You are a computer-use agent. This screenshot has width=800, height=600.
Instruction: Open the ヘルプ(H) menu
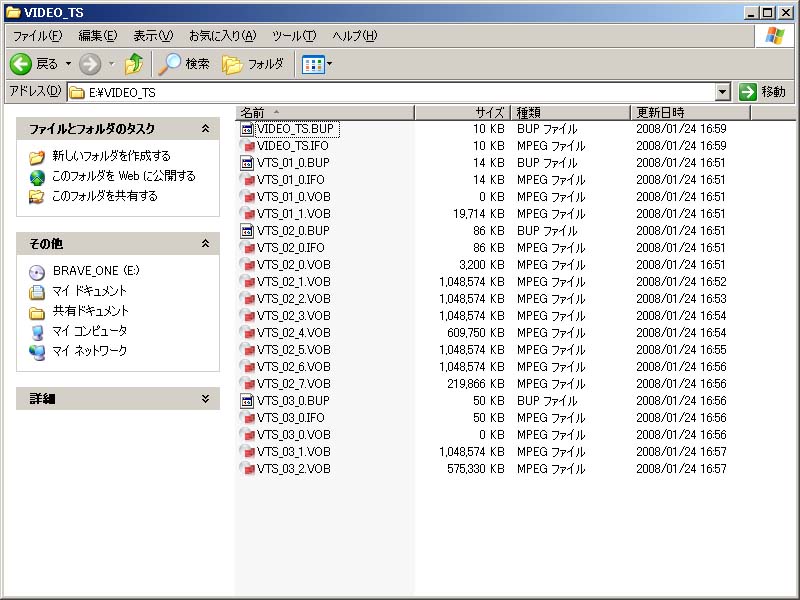tap(355, 36)
